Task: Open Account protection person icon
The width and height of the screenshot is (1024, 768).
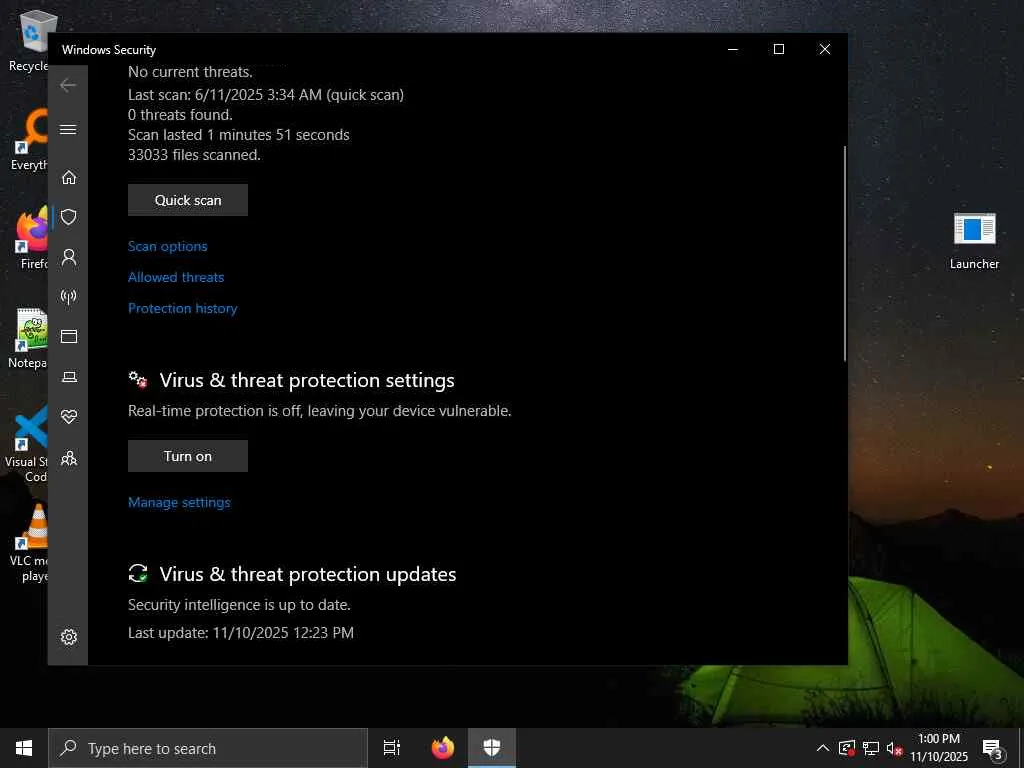Action: [69, 257]
